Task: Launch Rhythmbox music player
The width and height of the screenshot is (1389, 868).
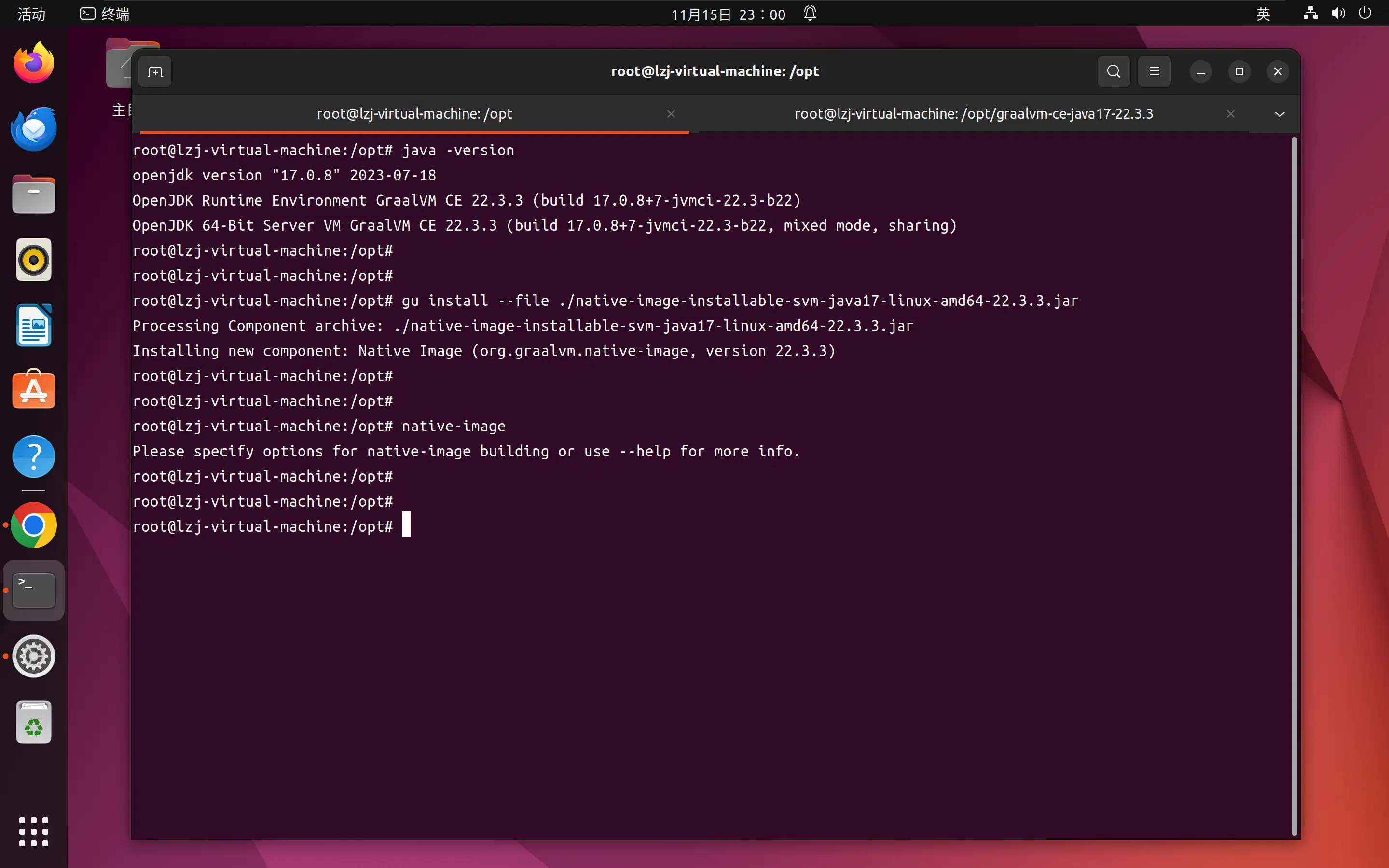Action: (x=34, y=260)
